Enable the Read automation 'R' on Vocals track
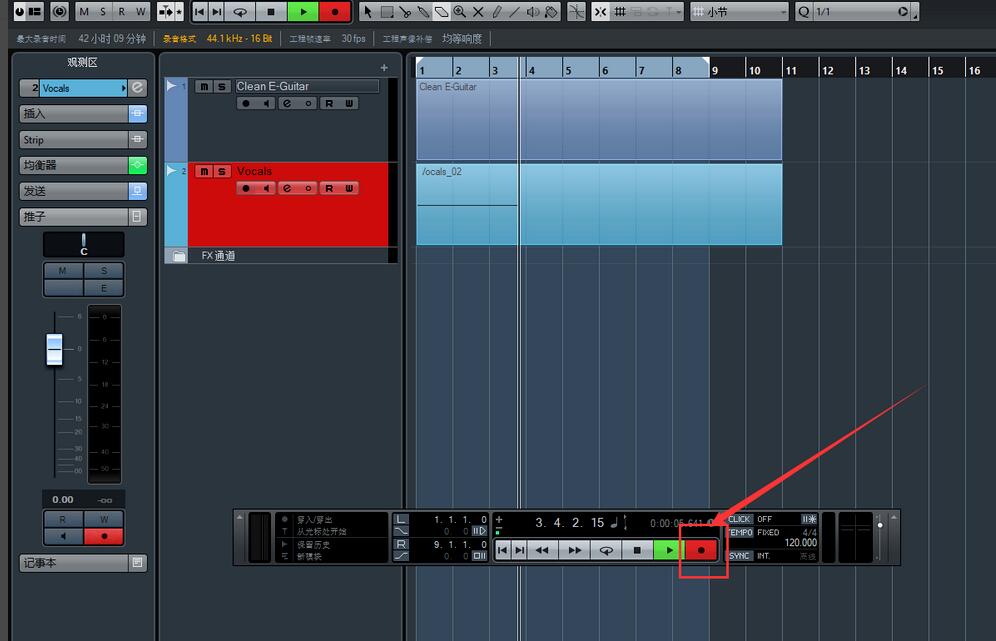Image resolution: width=996 pixels, height=641 pixels. tap(329, 187)
